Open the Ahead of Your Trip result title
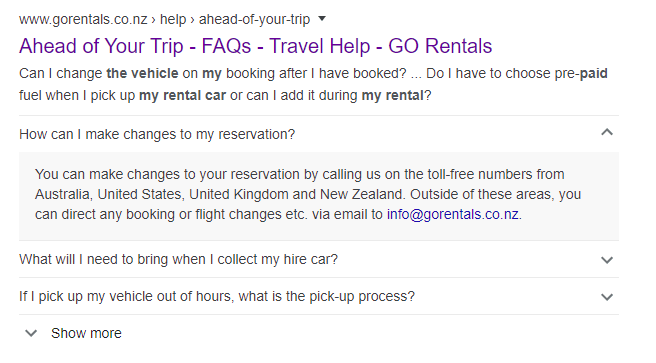Viewport: 656px width, 363px height. [255, 46]
